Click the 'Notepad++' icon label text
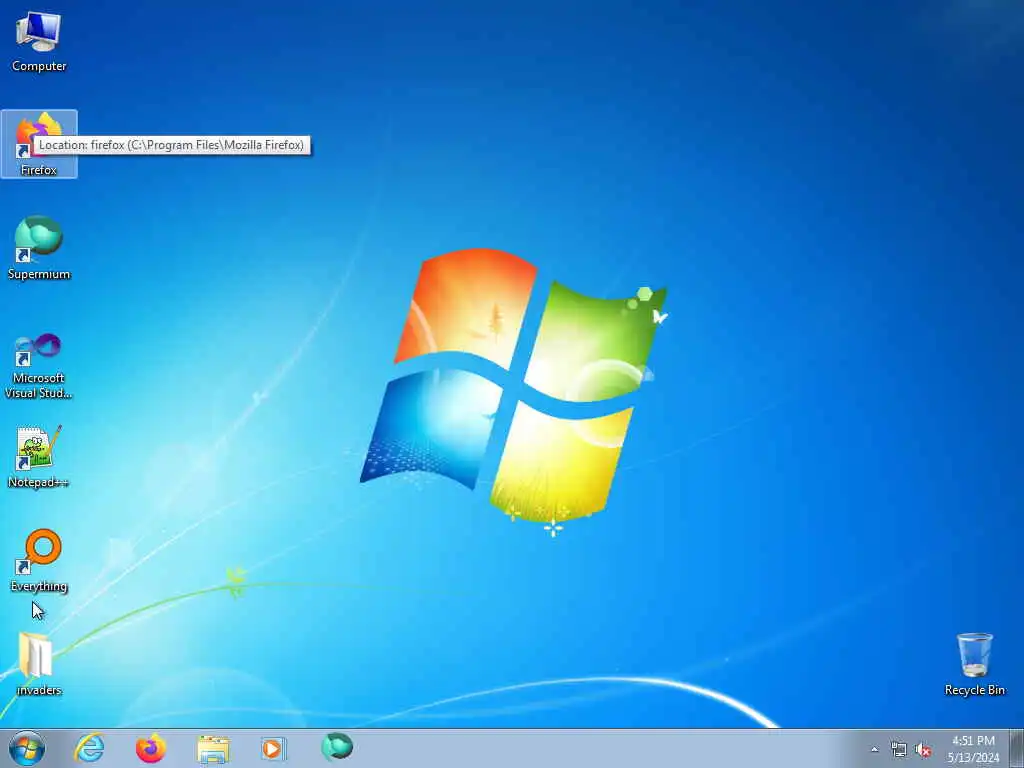This screenshot has width=1024, height=768. tap(39, 483)
